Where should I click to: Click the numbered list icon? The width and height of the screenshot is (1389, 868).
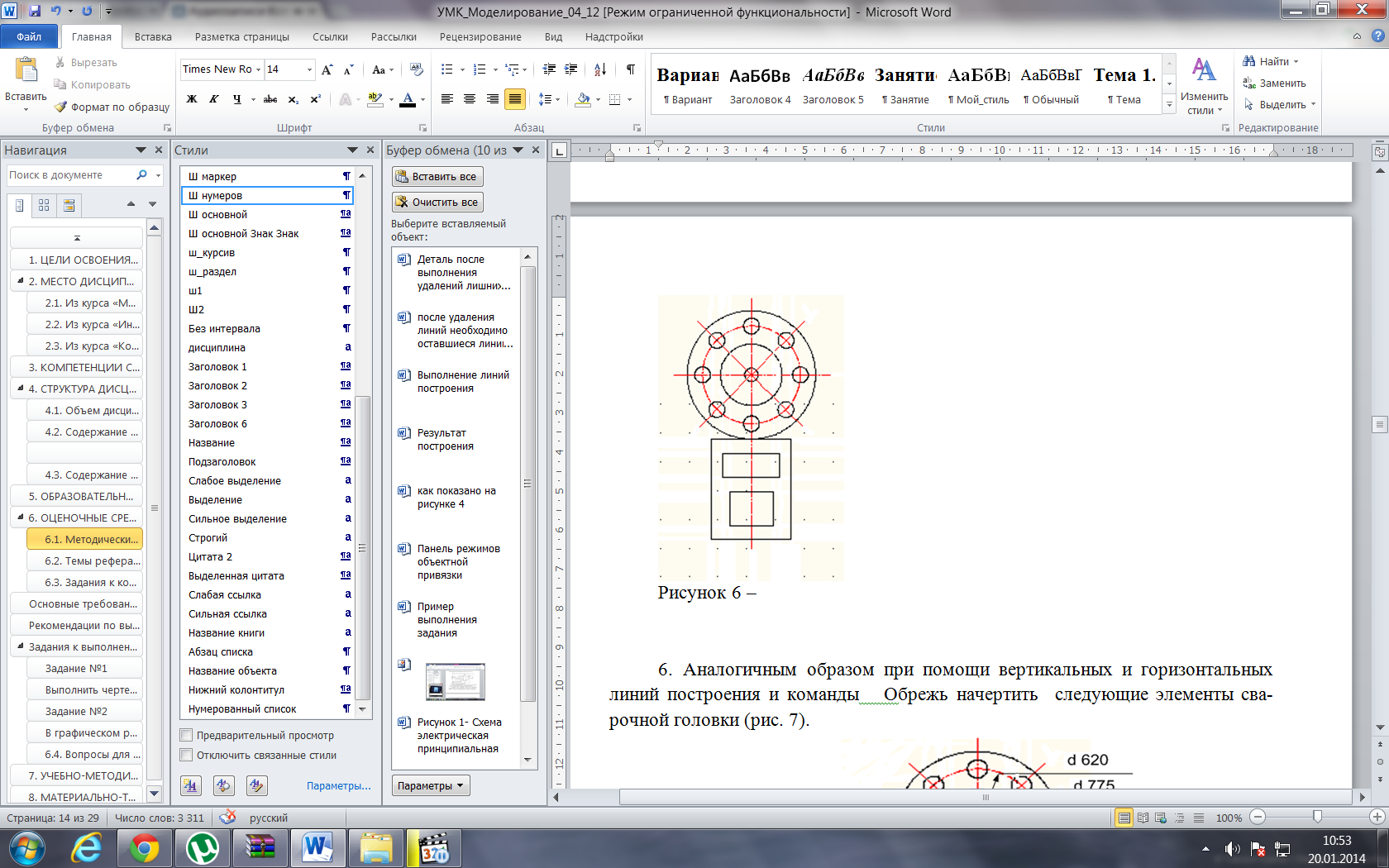[x=480, y=69]
